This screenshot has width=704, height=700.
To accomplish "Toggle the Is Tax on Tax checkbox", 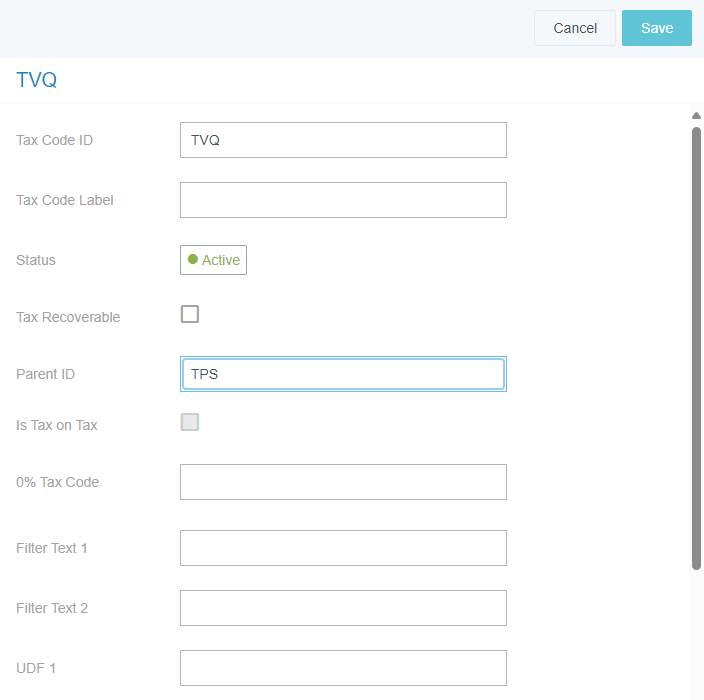I will click(190, 422).
